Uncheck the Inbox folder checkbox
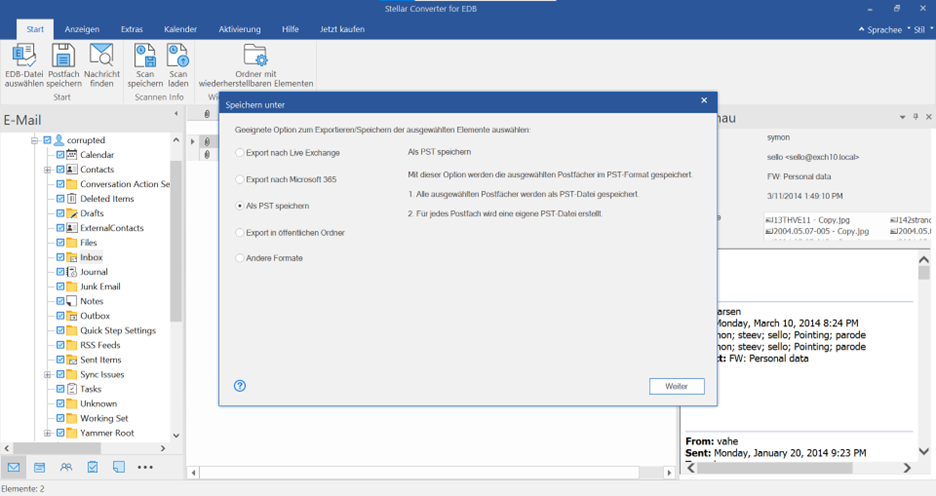Viewport: 936px width, 496px height. (x=60, y=257)
